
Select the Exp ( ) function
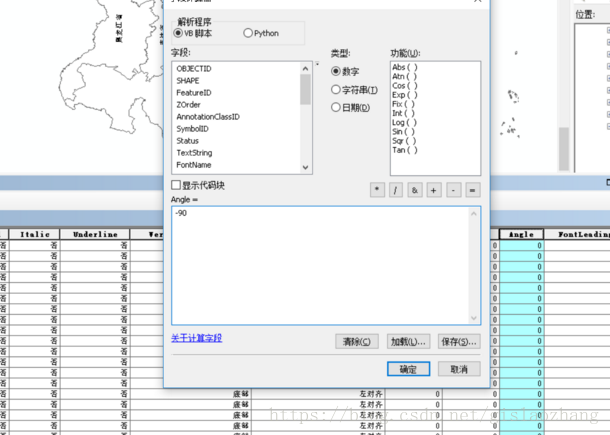[405, 95]
